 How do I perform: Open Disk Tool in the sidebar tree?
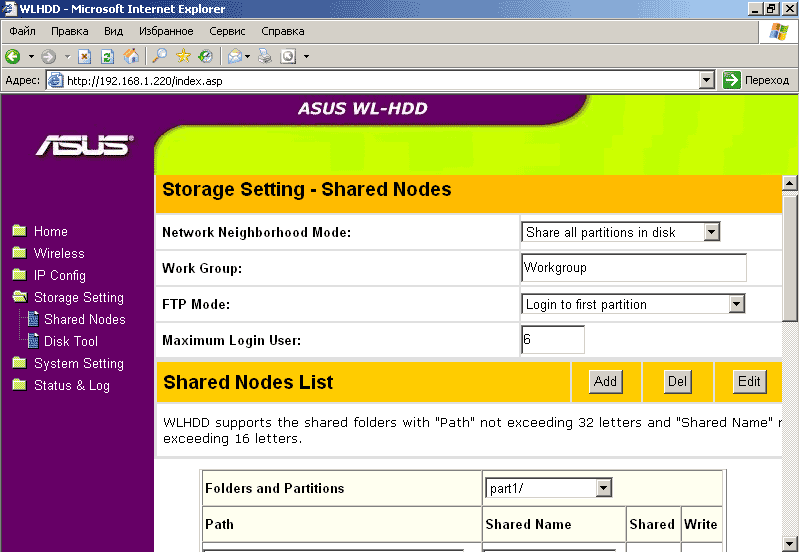point(71,341)
